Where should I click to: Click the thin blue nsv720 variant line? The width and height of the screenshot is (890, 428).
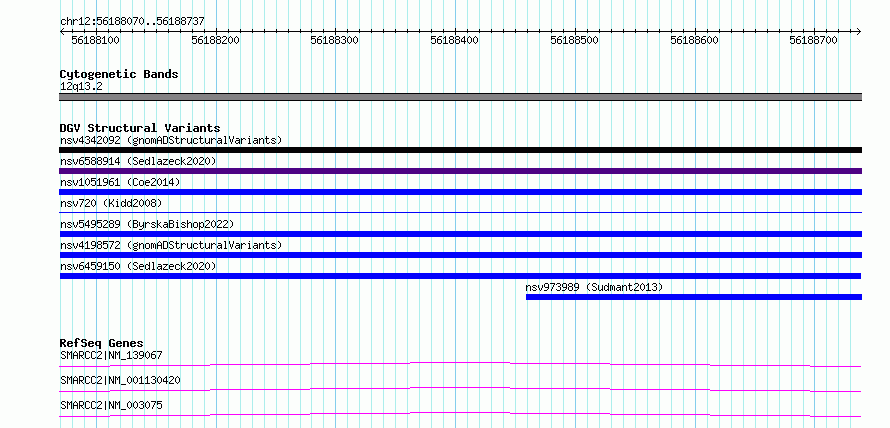click(460, 212)
